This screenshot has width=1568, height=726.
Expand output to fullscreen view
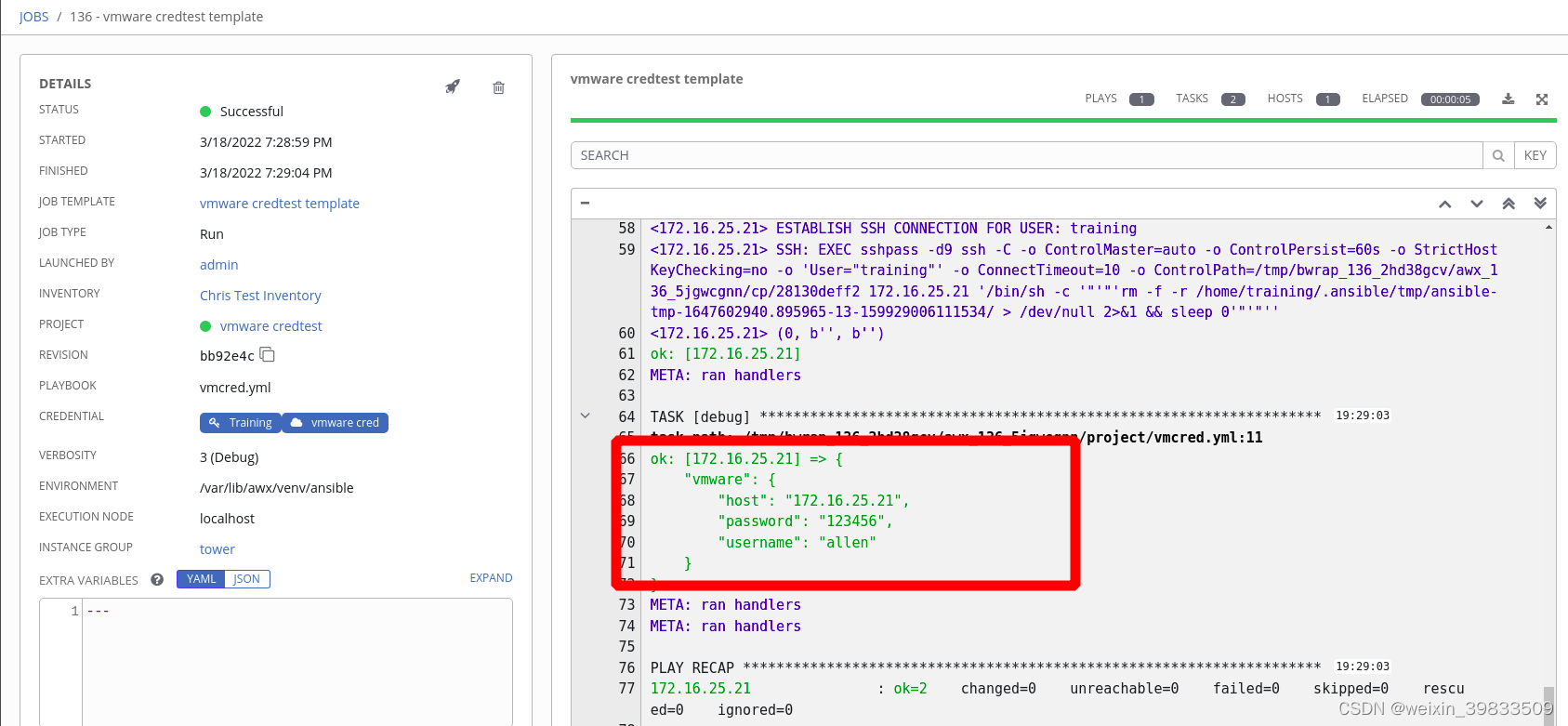(x=1542, y=99)
